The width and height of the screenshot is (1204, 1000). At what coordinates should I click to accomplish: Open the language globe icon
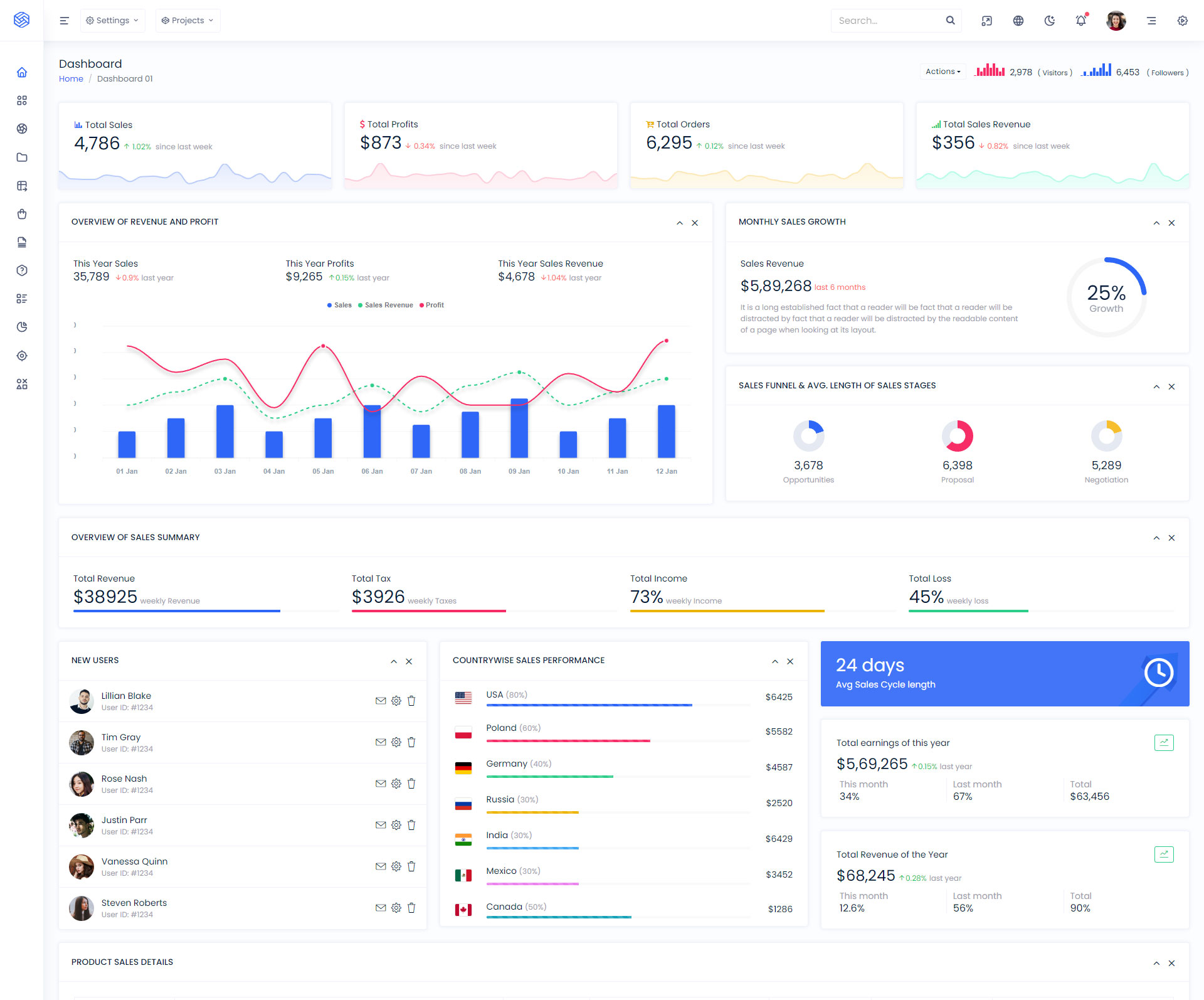tap(1018, 21)
